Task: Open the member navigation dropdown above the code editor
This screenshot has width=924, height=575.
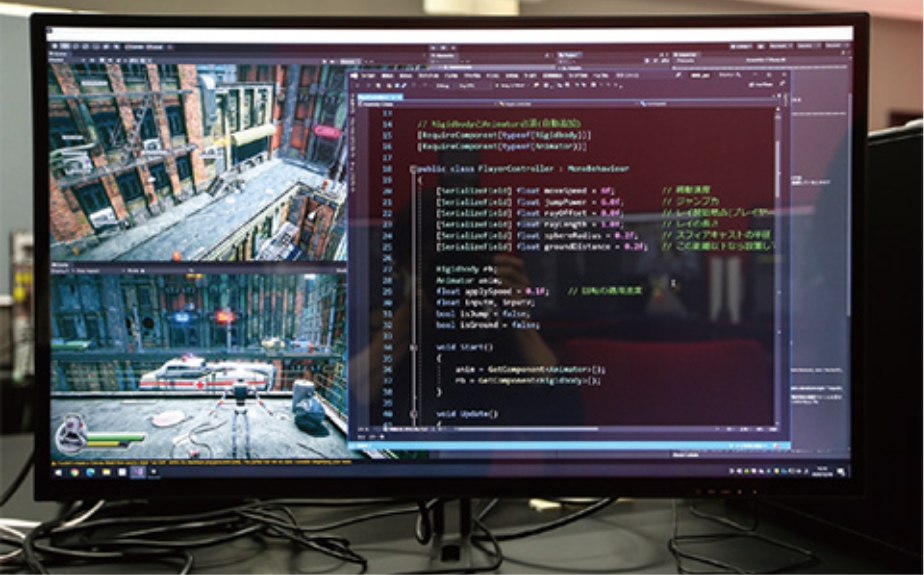Action: click(708, 104)
